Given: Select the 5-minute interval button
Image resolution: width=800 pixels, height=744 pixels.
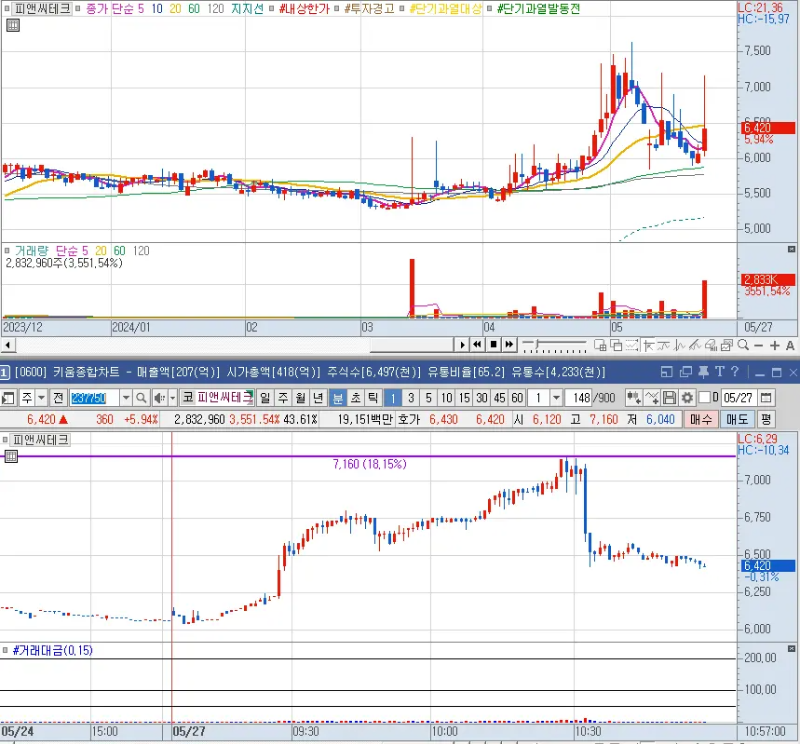Looking at the screenshot, I should click(429, 398).
